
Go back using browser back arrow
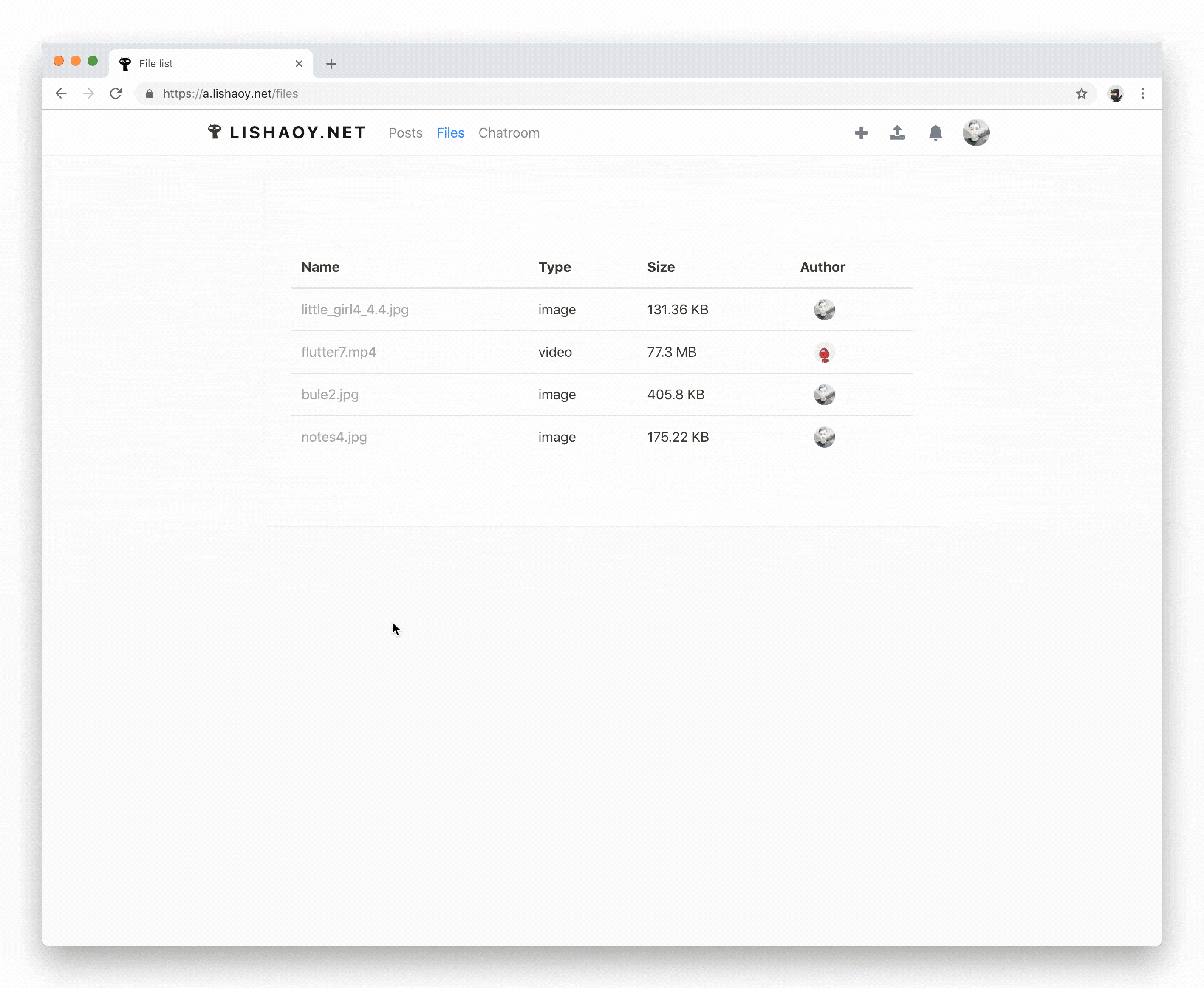(62, 94)
